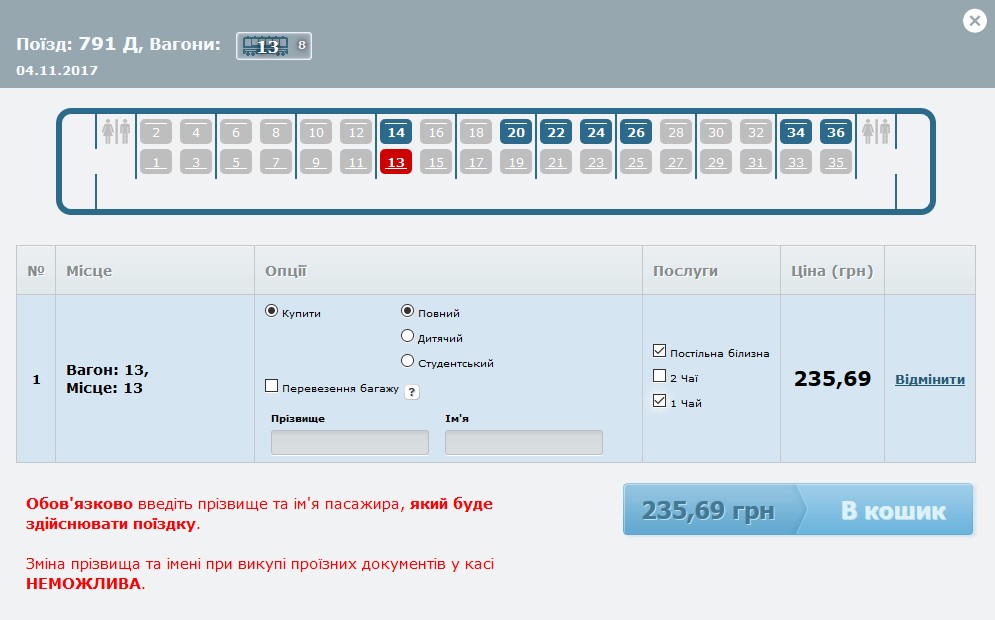Enable the 2 Чаї checkbox
The width and height of the screenshot is (995, 620).
click(x=659, y=376)
